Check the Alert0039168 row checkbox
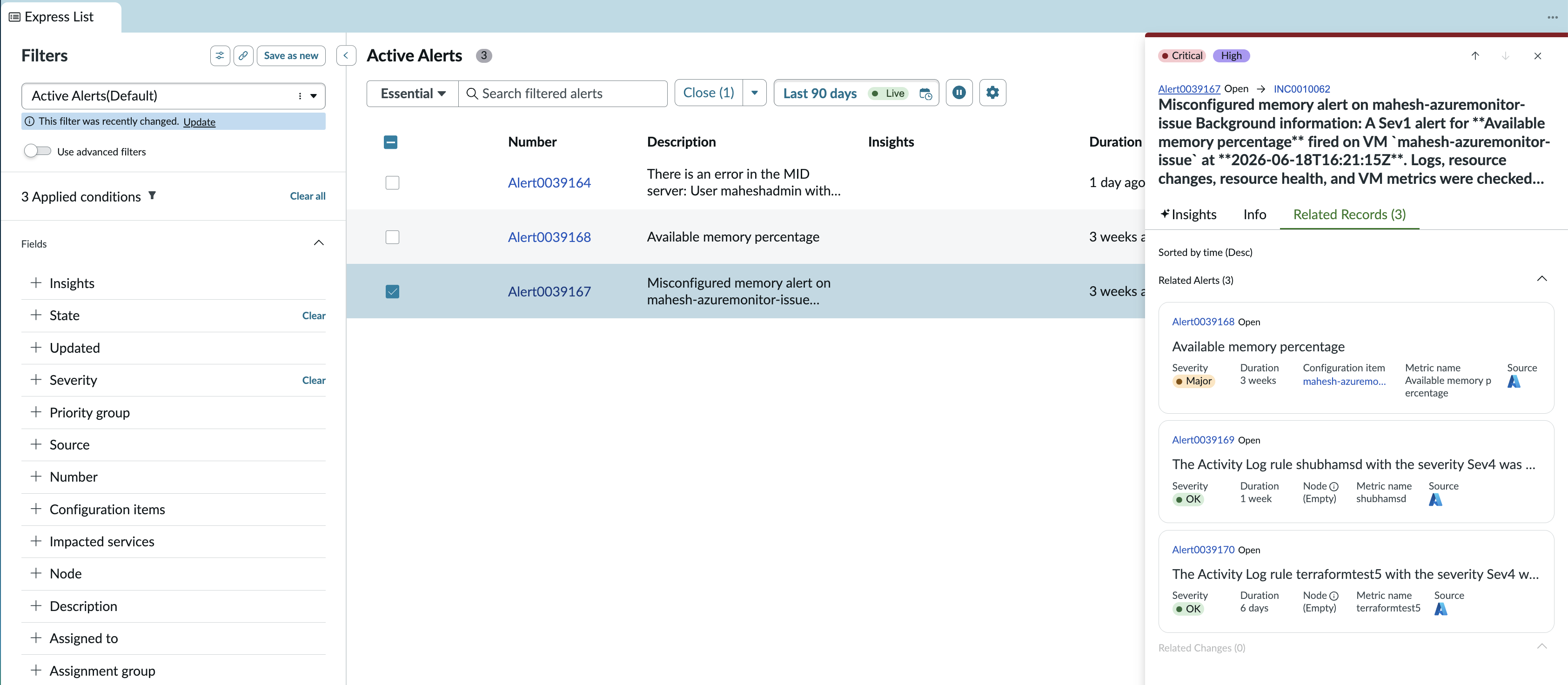The height and width of the screenshot is (685, 1568). point(393,237)
